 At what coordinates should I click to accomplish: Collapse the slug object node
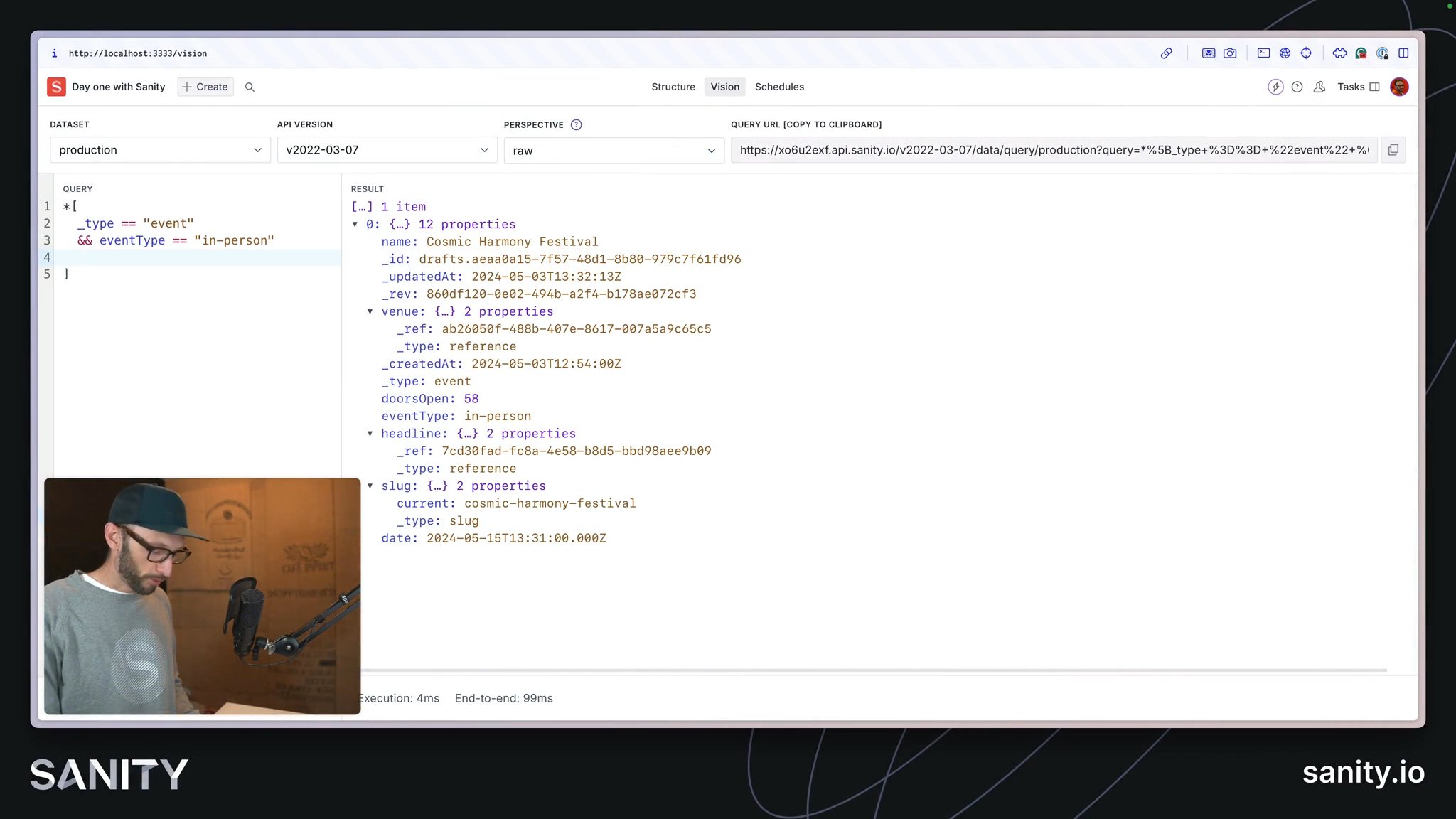pyautogui.click(x=370, y=486)
